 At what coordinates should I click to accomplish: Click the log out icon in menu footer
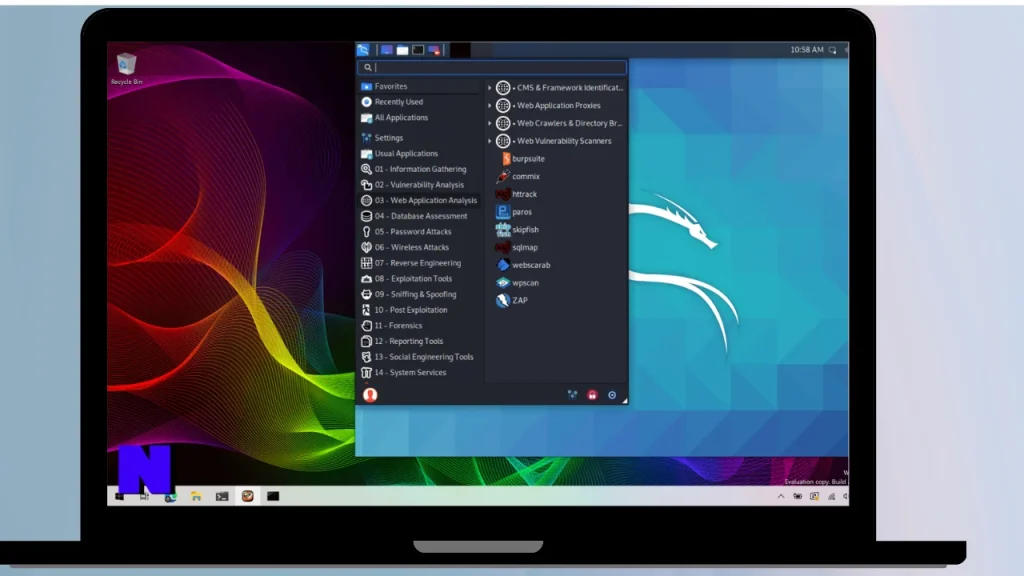pyautogui.click(x=612, y=395)
